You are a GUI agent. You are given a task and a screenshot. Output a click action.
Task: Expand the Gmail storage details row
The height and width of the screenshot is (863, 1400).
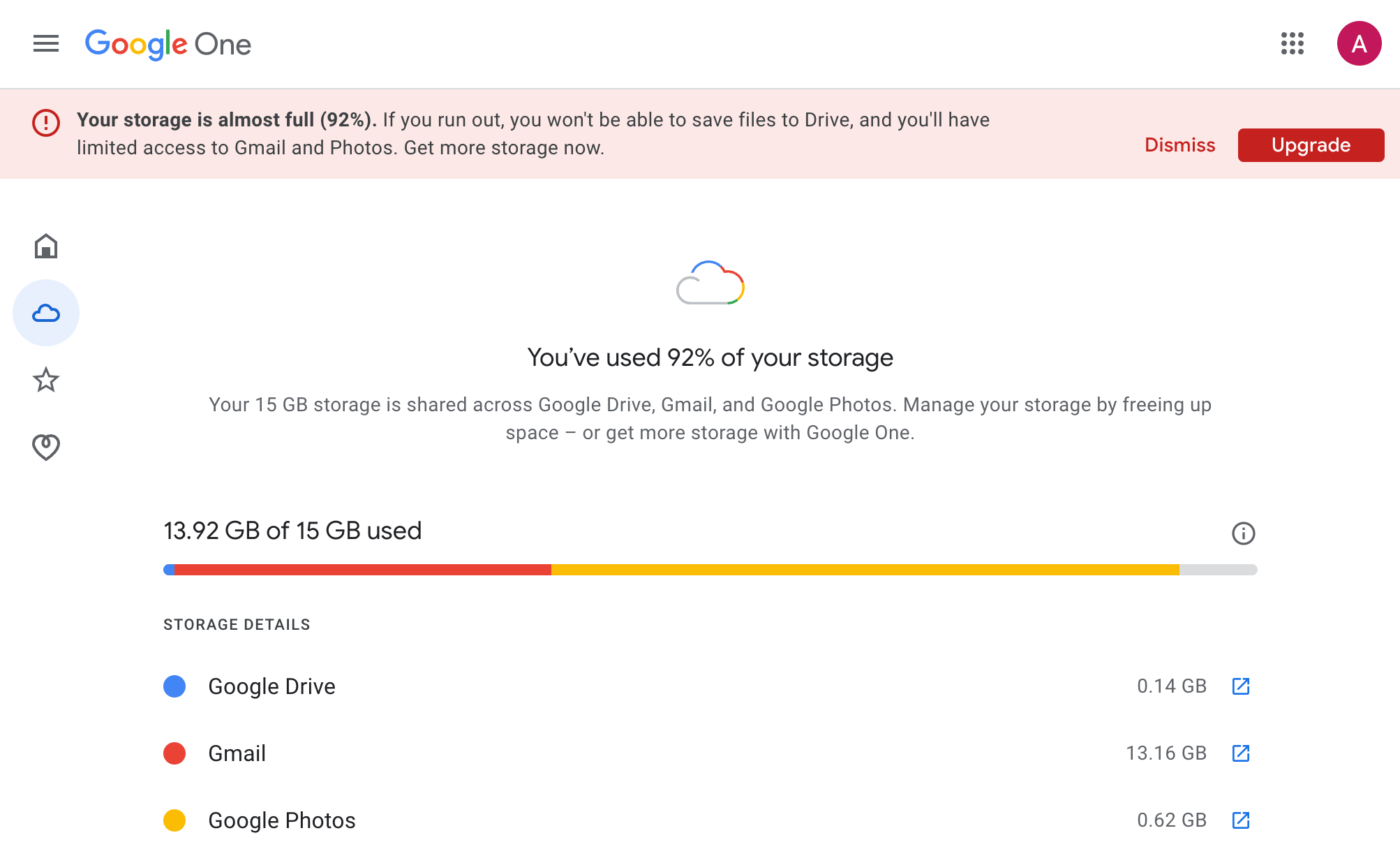point(237,753)
